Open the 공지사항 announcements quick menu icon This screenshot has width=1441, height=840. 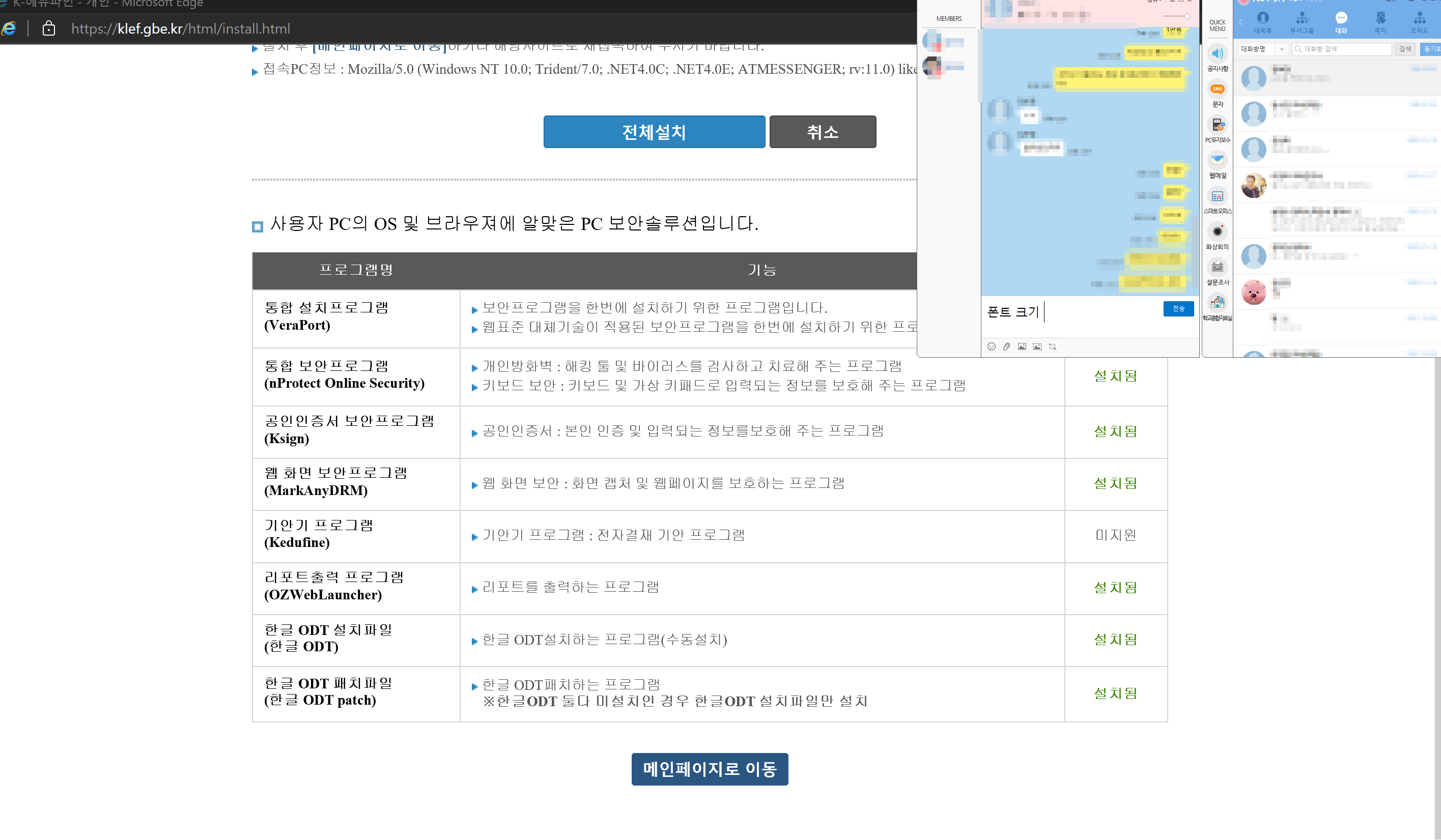pos(1217,54)
